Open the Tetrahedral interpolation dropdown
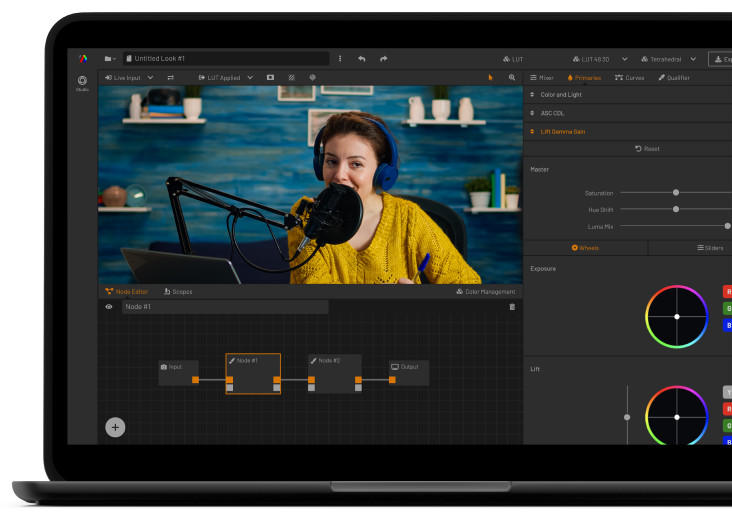This screenshot has height=520, width=732. pos(669,59)
